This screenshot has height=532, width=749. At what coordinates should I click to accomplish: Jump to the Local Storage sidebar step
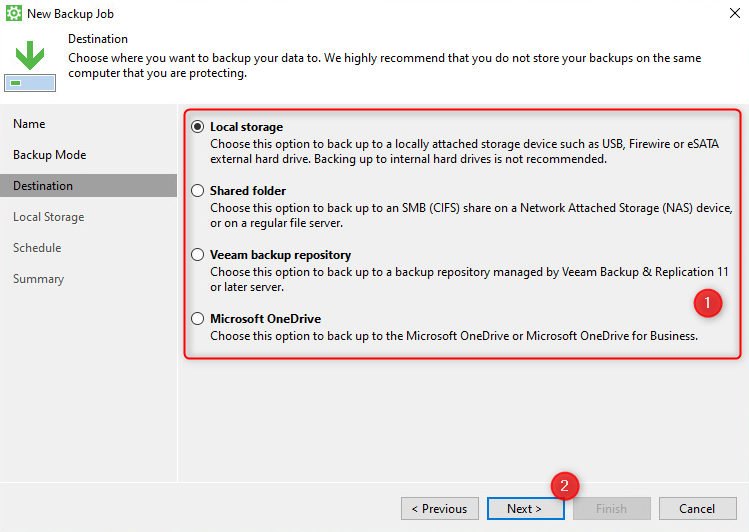(x=48, y=217)
